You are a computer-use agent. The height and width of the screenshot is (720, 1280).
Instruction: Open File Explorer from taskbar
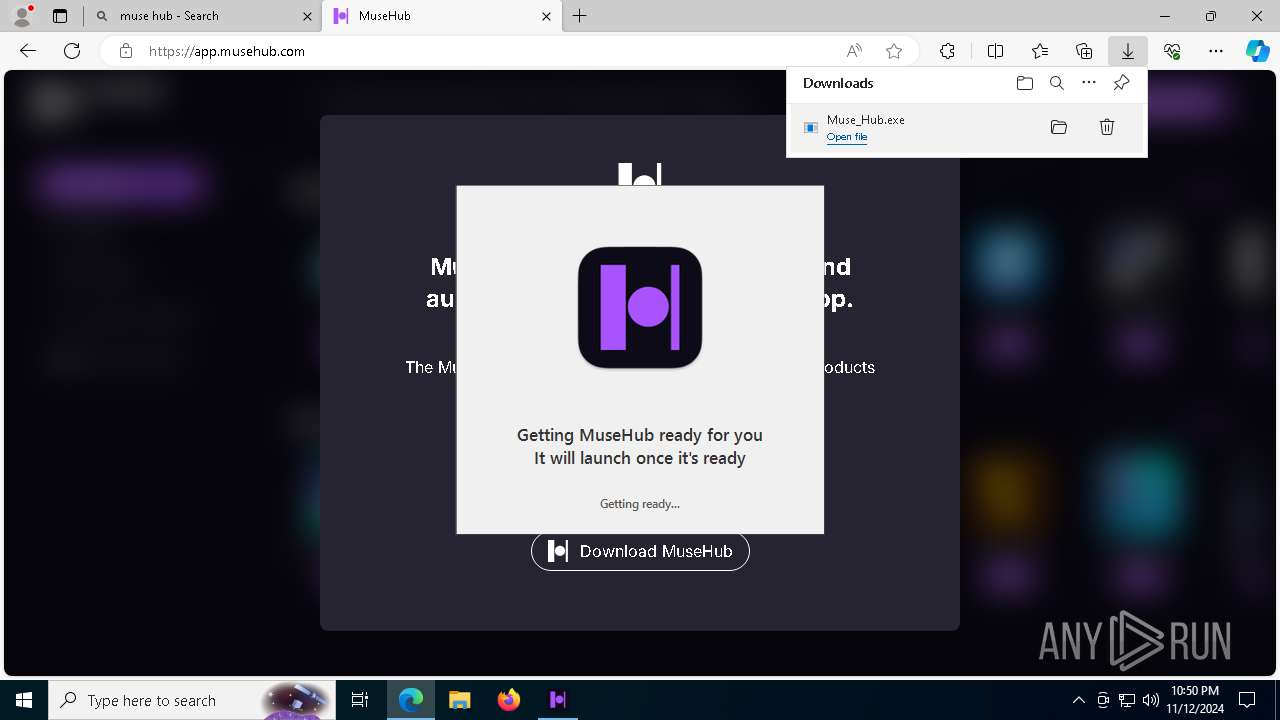459,700
